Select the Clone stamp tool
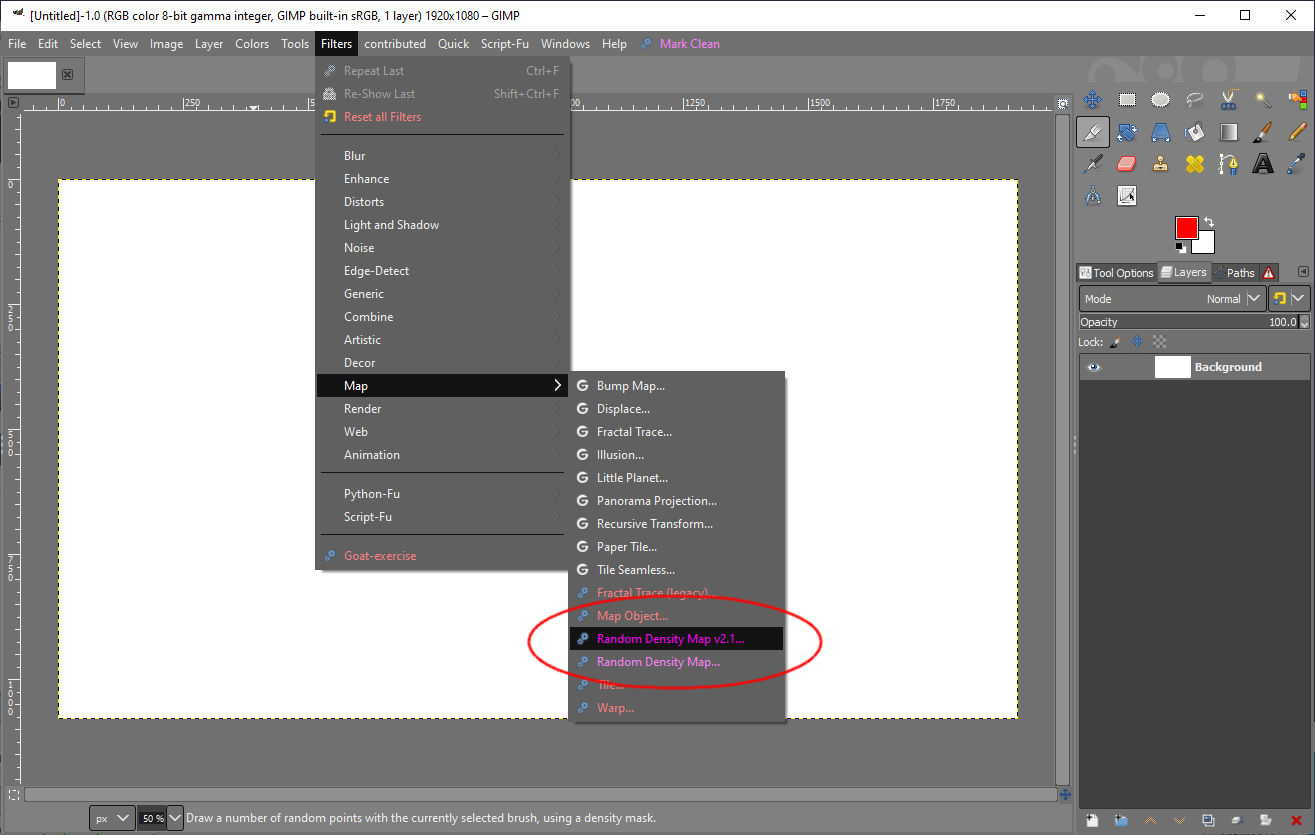The height and width of the screenshot is (835, 1315). [x=1160, y=163]
